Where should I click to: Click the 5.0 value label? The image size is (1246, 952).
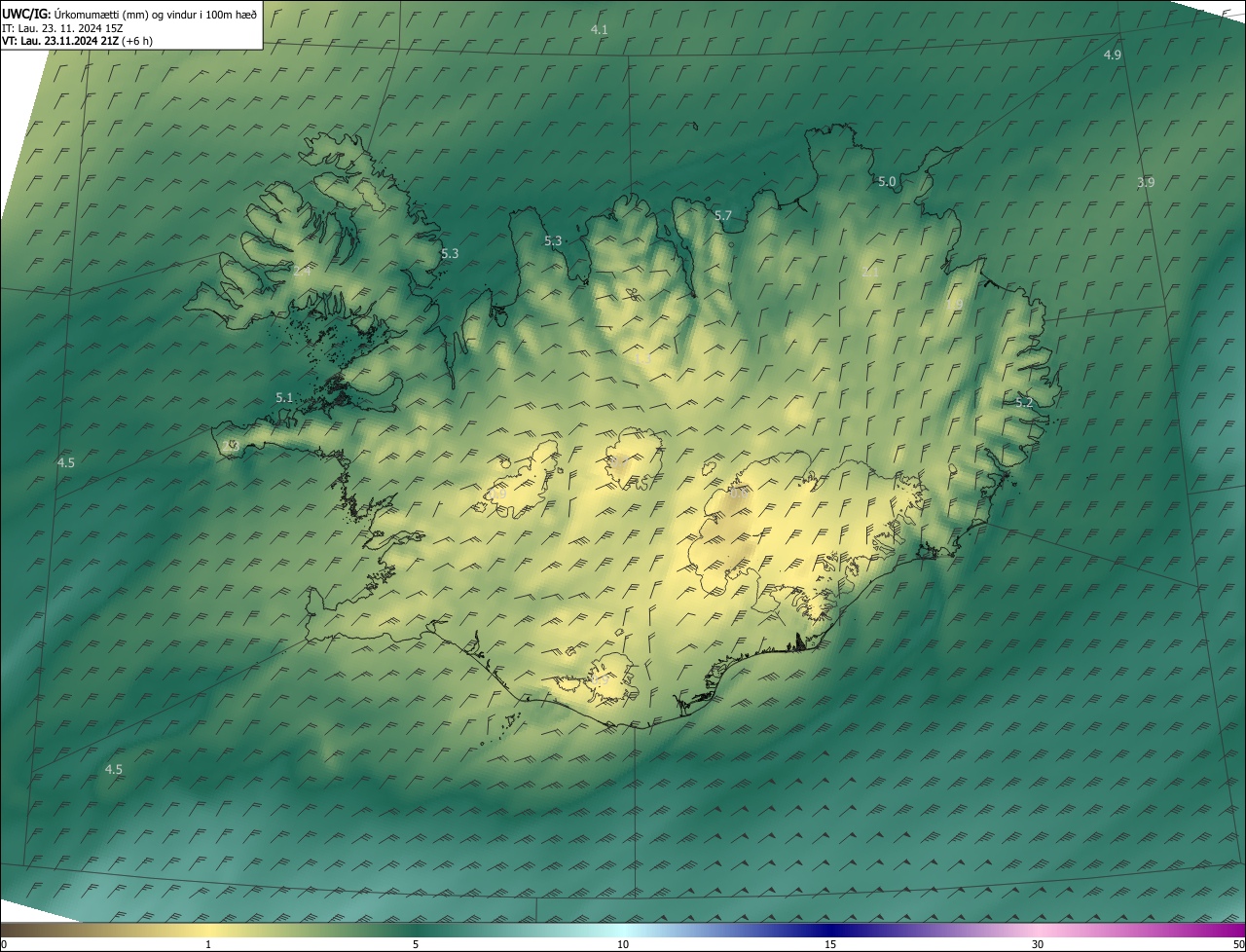click(x=887, y=182)
